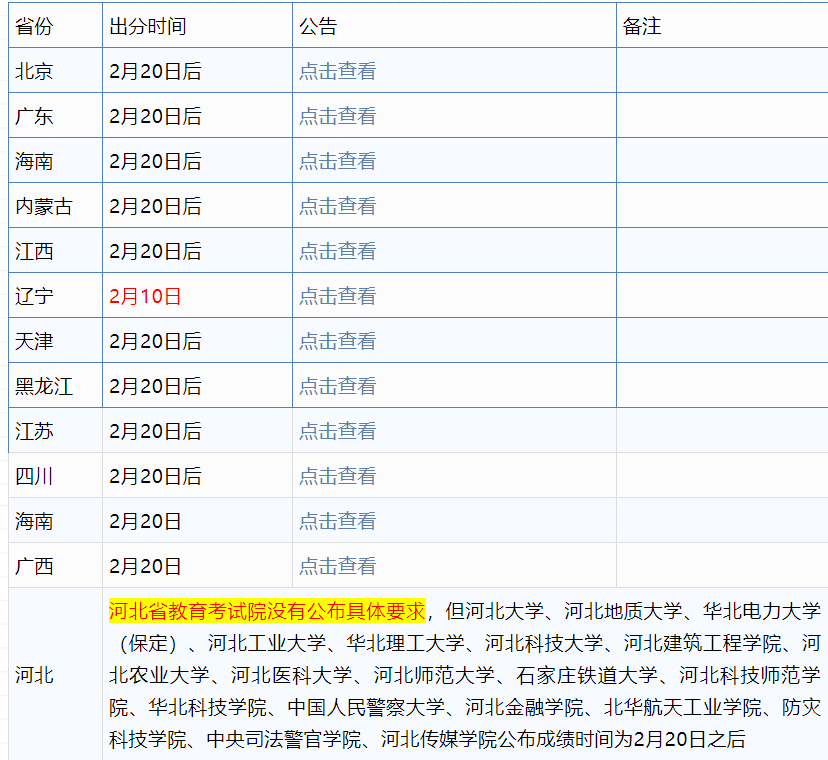Click the 2月20日 date in 广西 row
This screenshot has width=828, height=760.
(x=145, y=565)
